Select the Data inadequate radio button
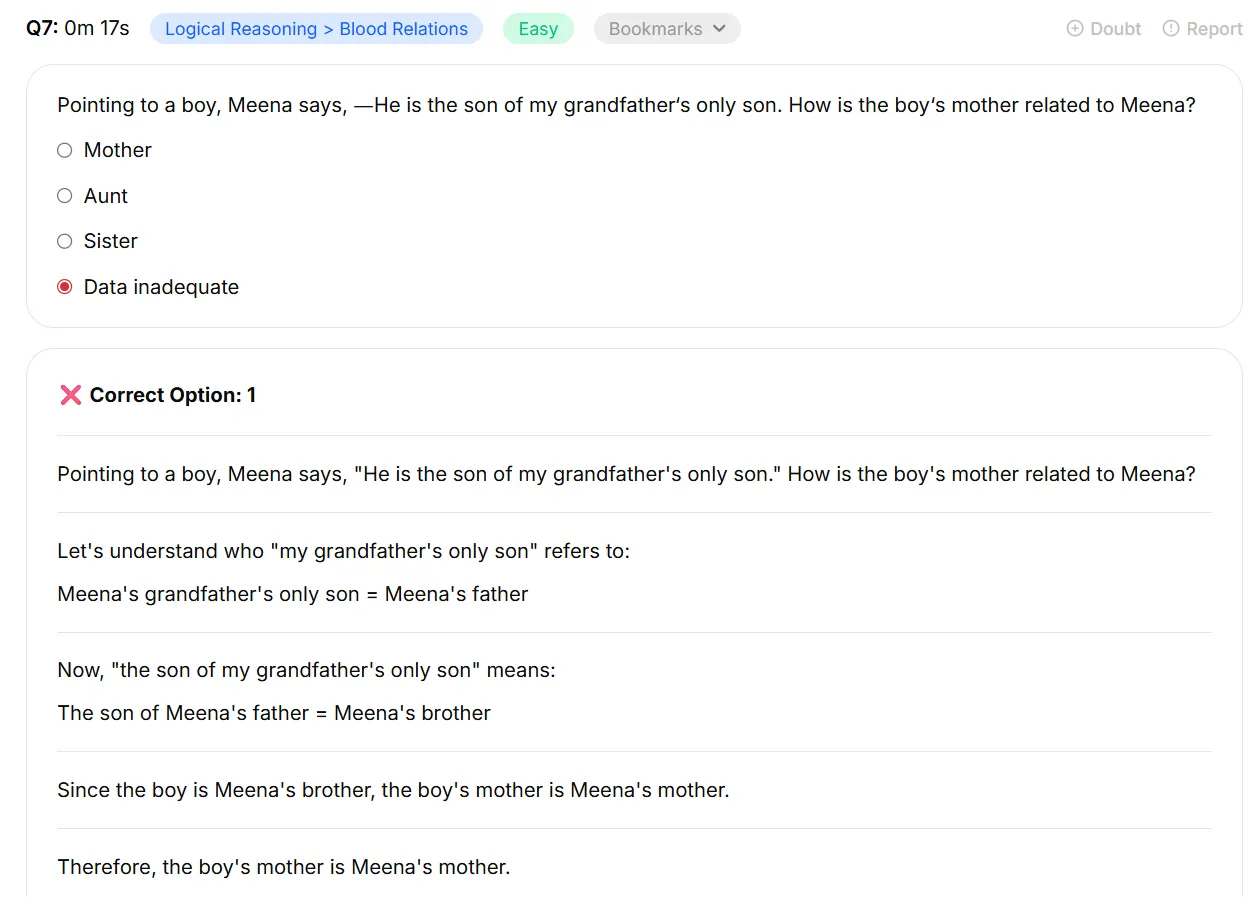The image size is (1247, 897). point(65,287)
